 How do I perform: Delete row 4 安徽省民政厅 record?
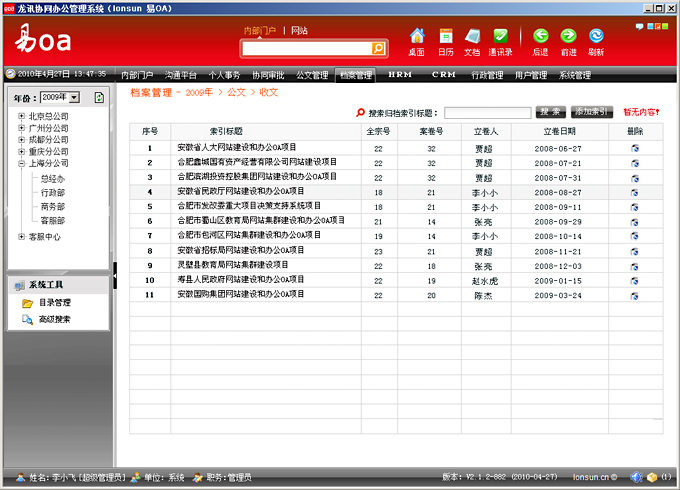[x=635, y=193]
